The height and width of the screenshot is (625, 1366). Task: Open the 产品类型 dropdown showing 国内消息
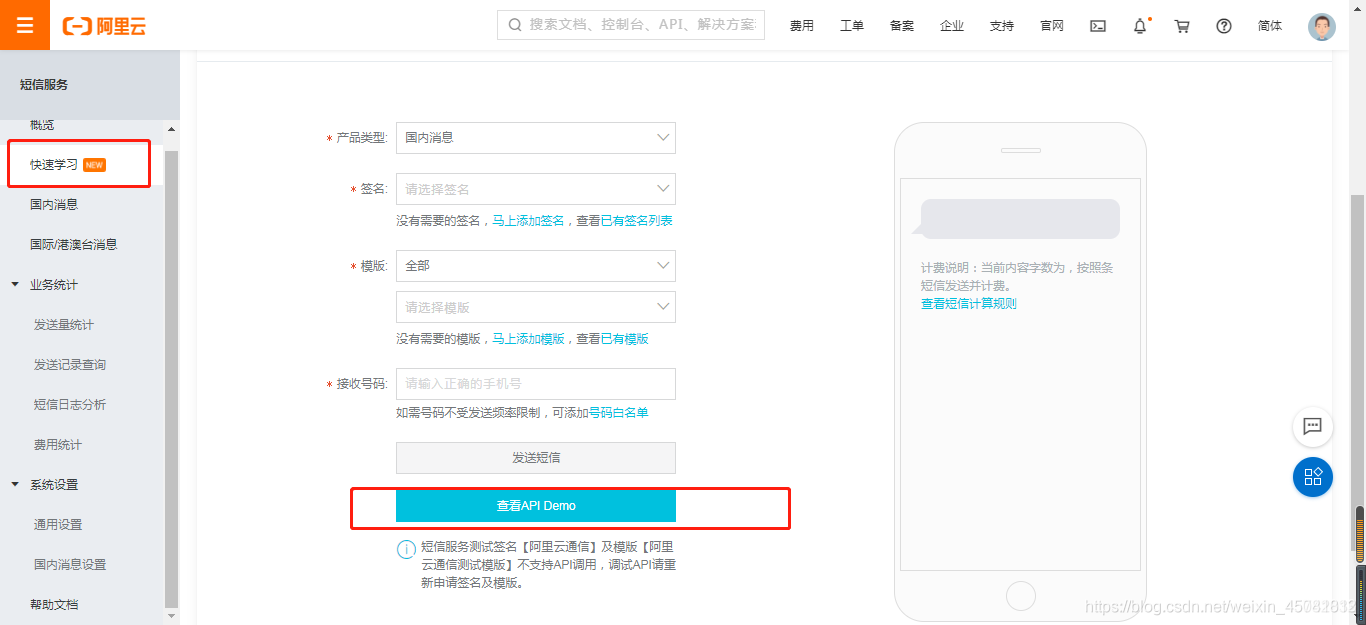[536, 138]
